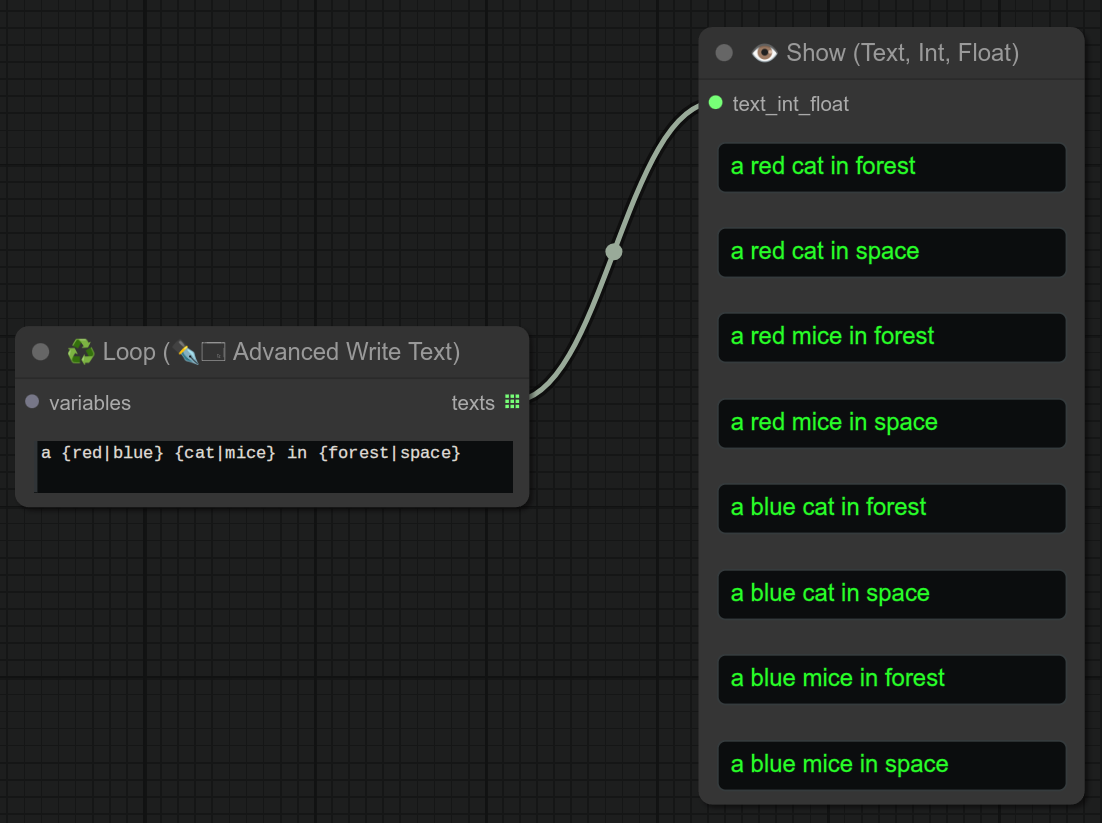Collapse the Show node using its title circle
This screenshot has width=1102, height=823.
(x=723, y=53)
